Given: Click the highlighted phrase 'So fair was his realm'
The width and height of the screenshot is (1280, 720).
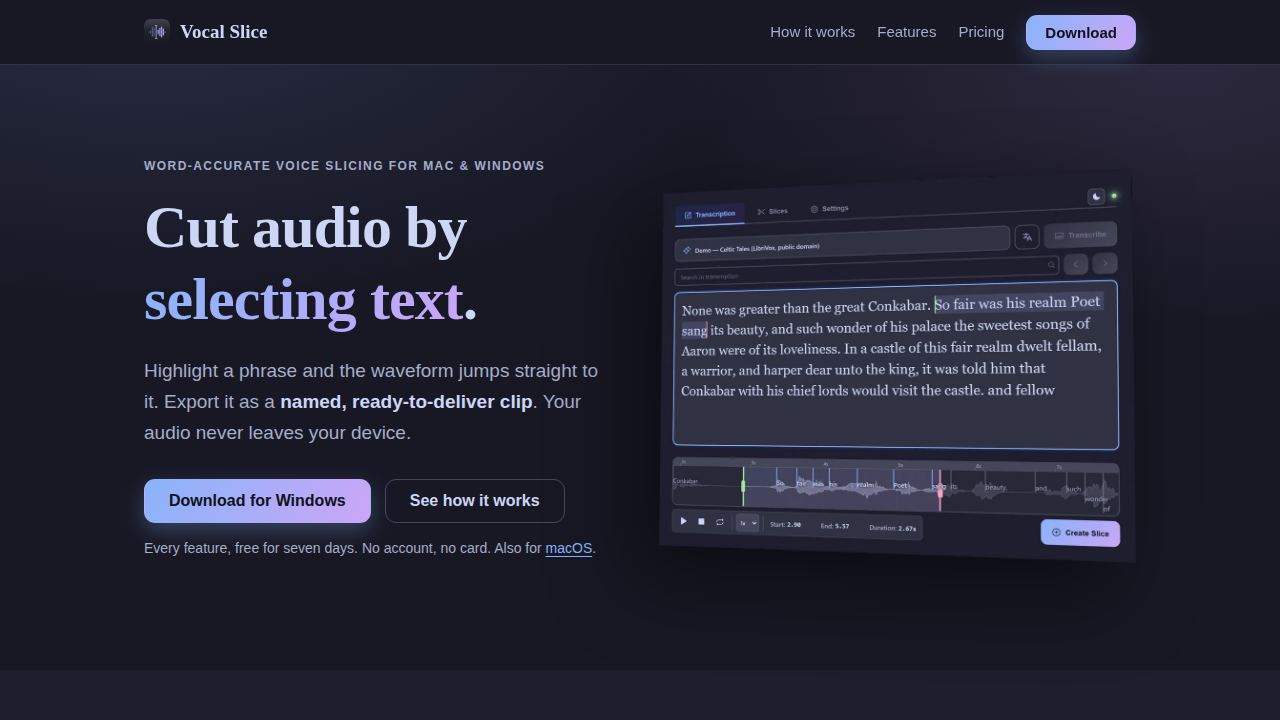Looking at the screenshot, I should click(1001, 303).
